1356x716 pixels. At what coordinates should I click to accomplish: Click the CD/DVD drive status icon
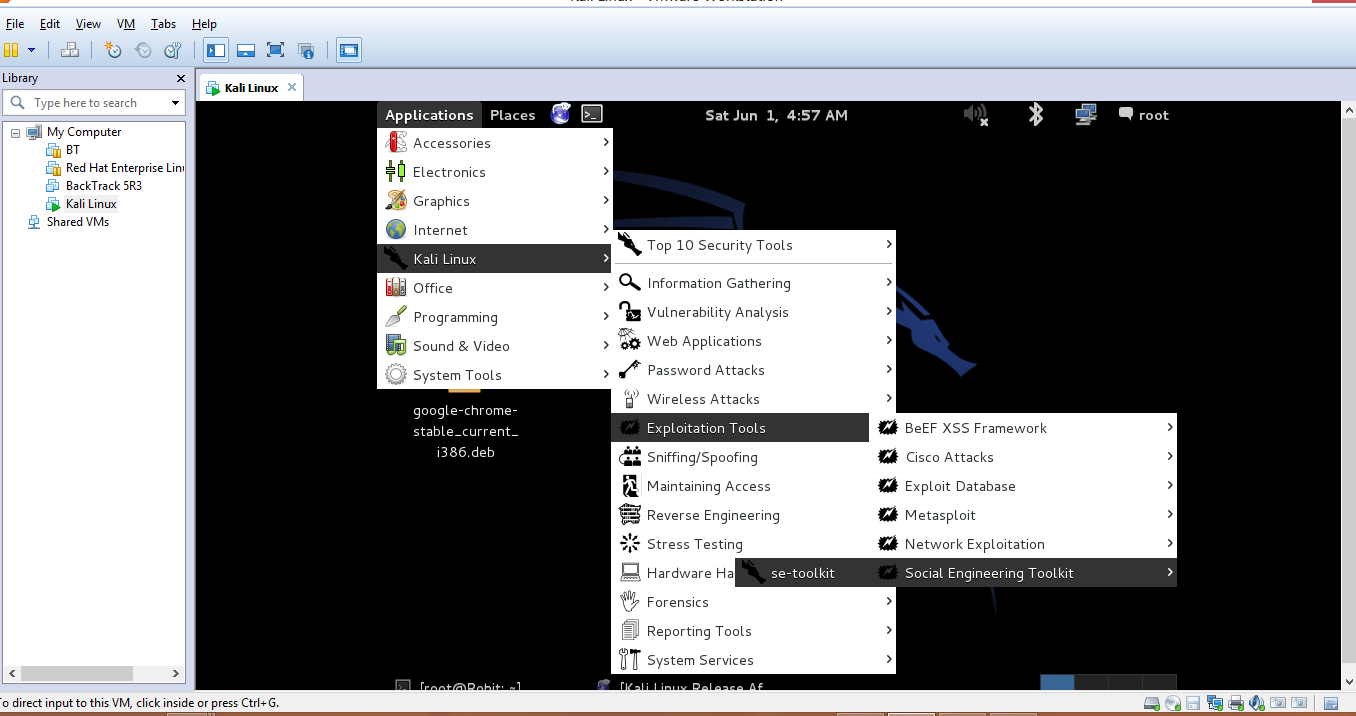[x=1174, y=703]
